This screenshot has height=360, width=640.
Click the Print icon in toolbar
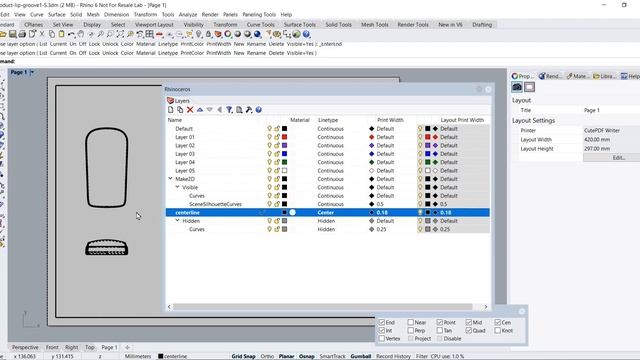(x=22, y=34)
